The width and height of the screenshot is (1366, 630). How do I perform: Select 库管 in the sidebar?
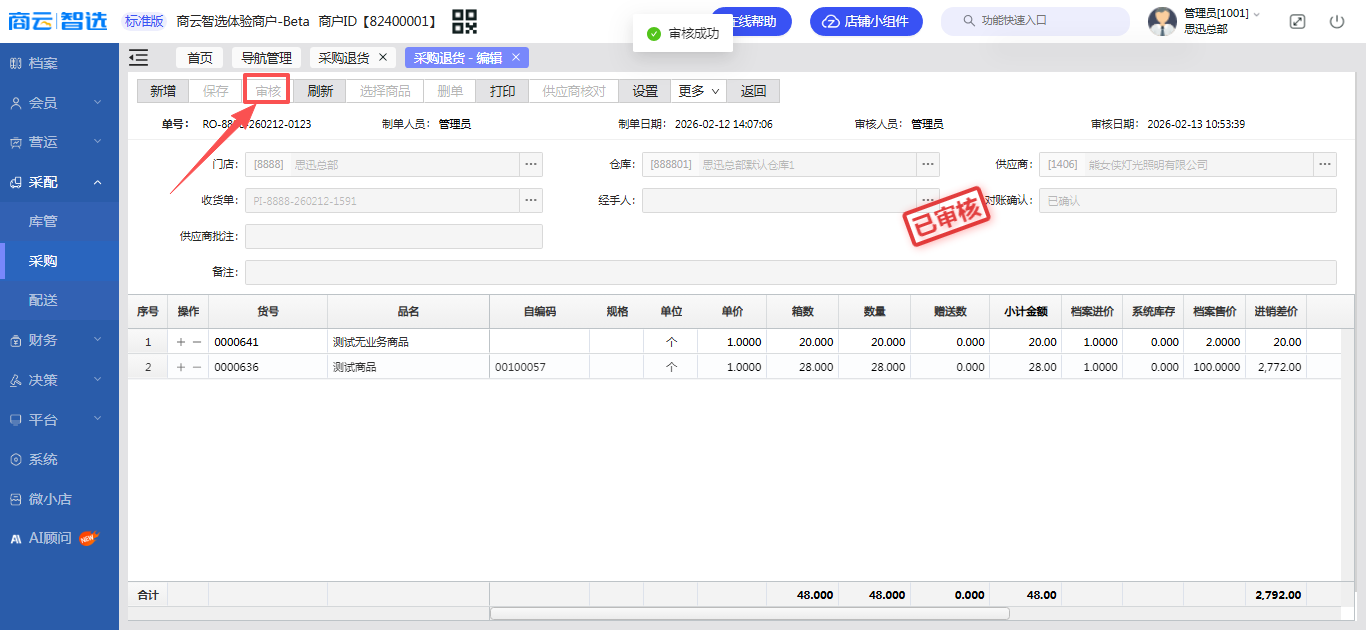(x=43, y=221)
